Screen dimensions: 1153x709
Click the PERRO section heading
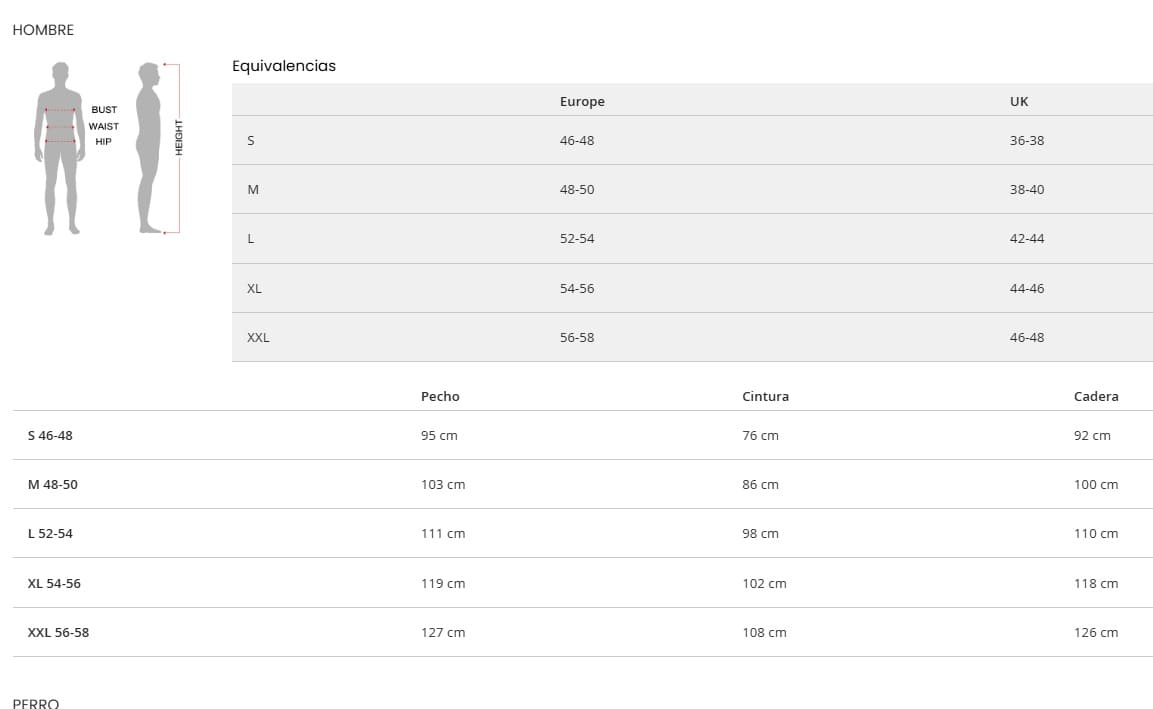click(36, 703)
